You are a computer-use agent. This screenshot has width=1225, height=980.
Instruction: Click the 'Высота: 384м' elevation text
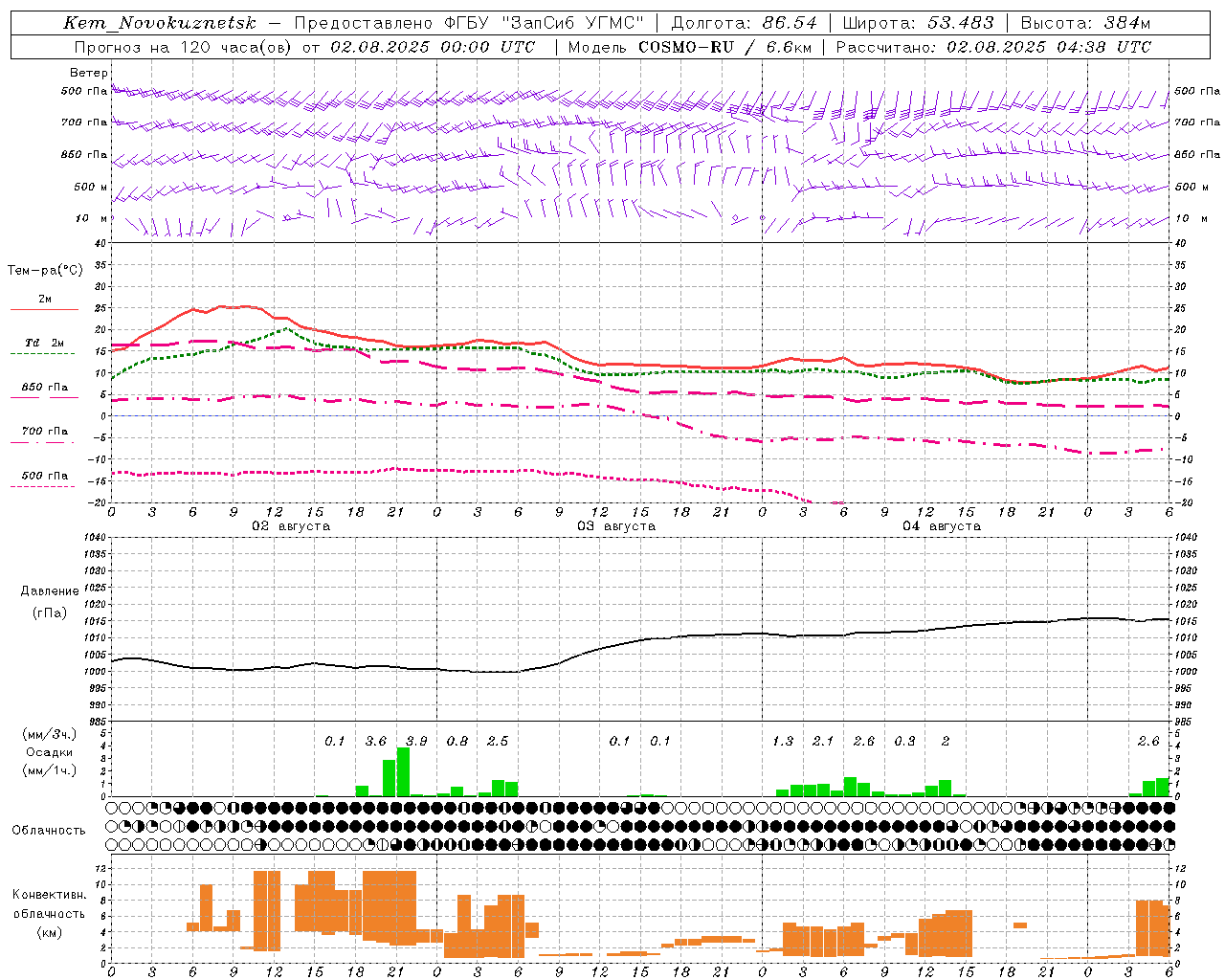(x=1085, y=23)
